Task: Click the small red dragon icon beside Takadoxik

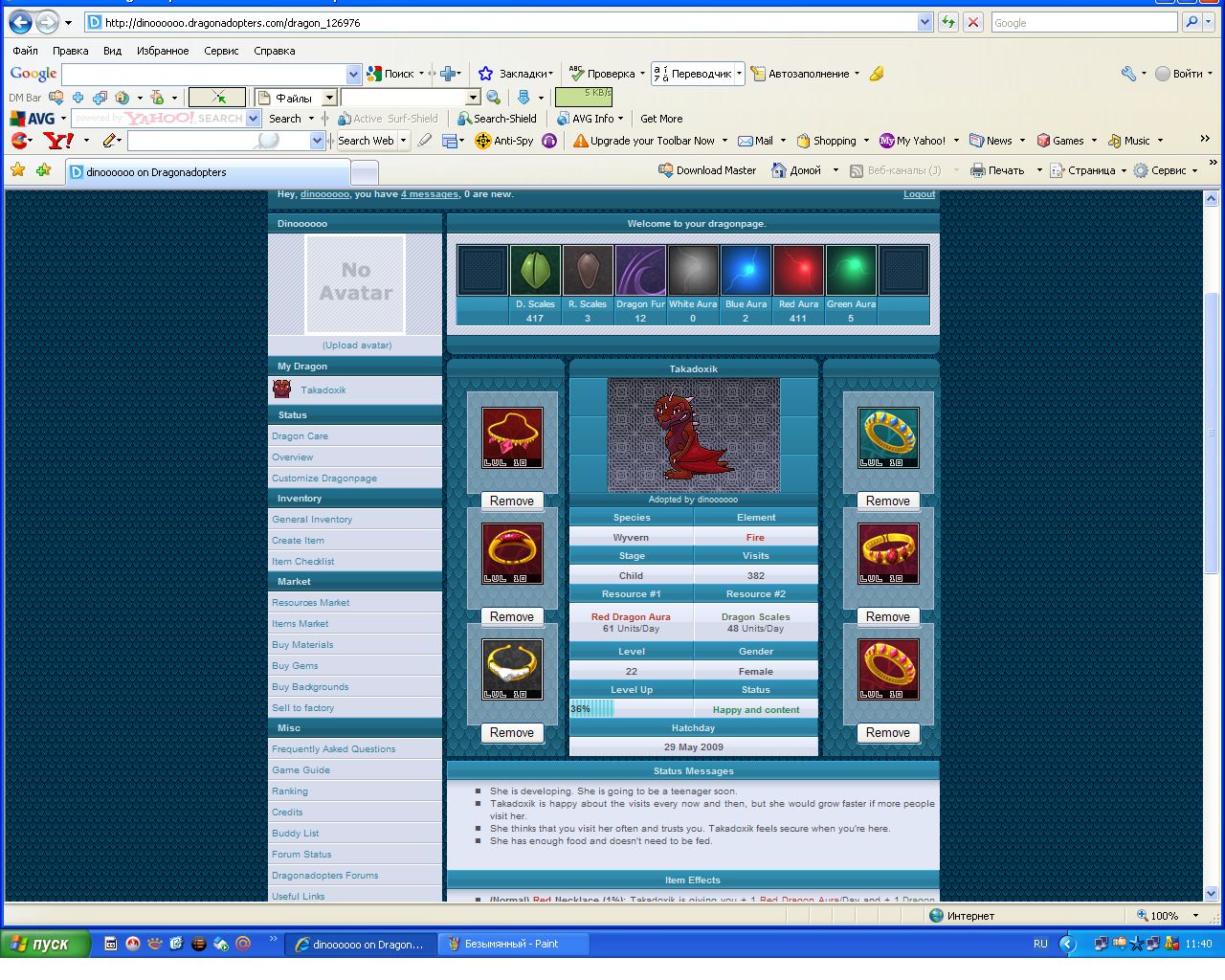Action: pyautogui.click(x=281, y=389)
